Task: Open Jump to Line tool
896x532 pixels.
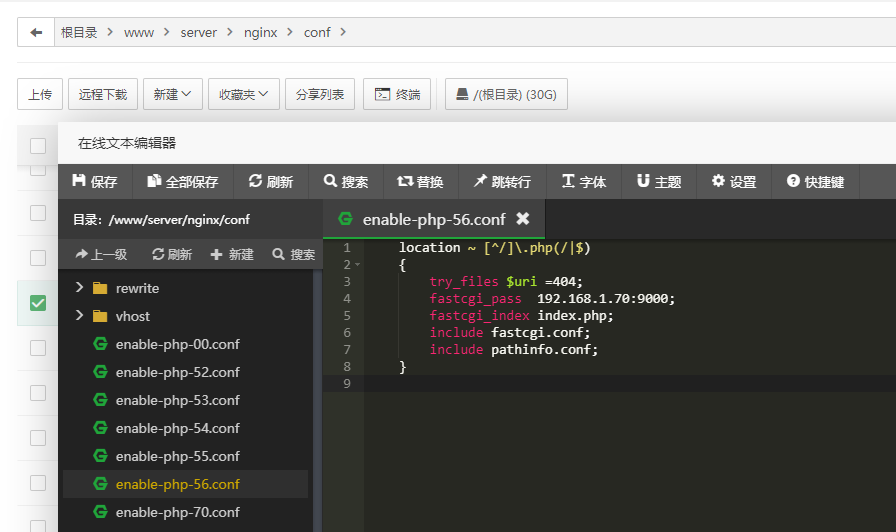Action: tap(502, 182)
